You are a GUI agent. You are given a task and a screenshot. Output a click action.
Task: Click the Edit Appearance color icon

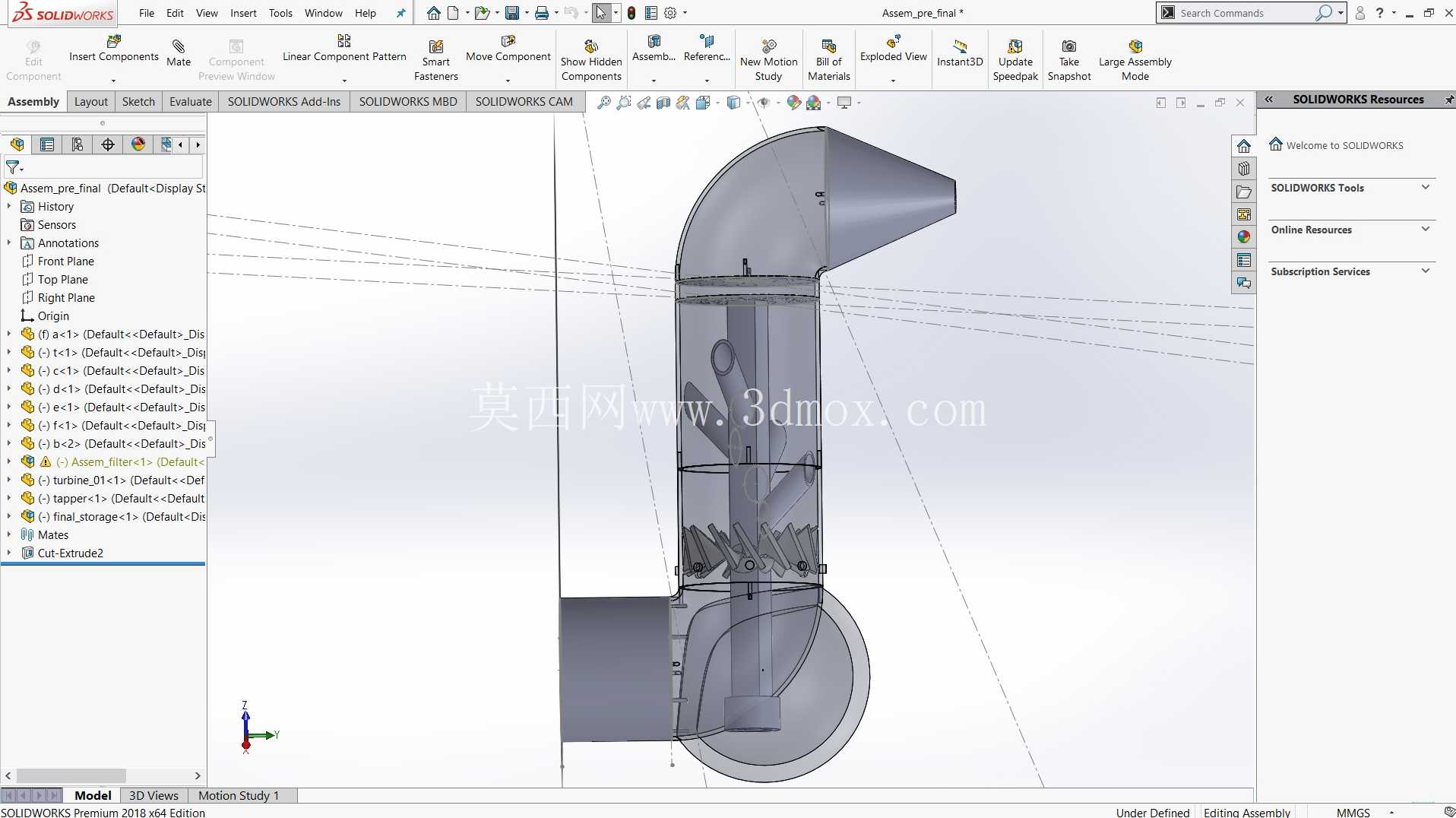(793, 103)
